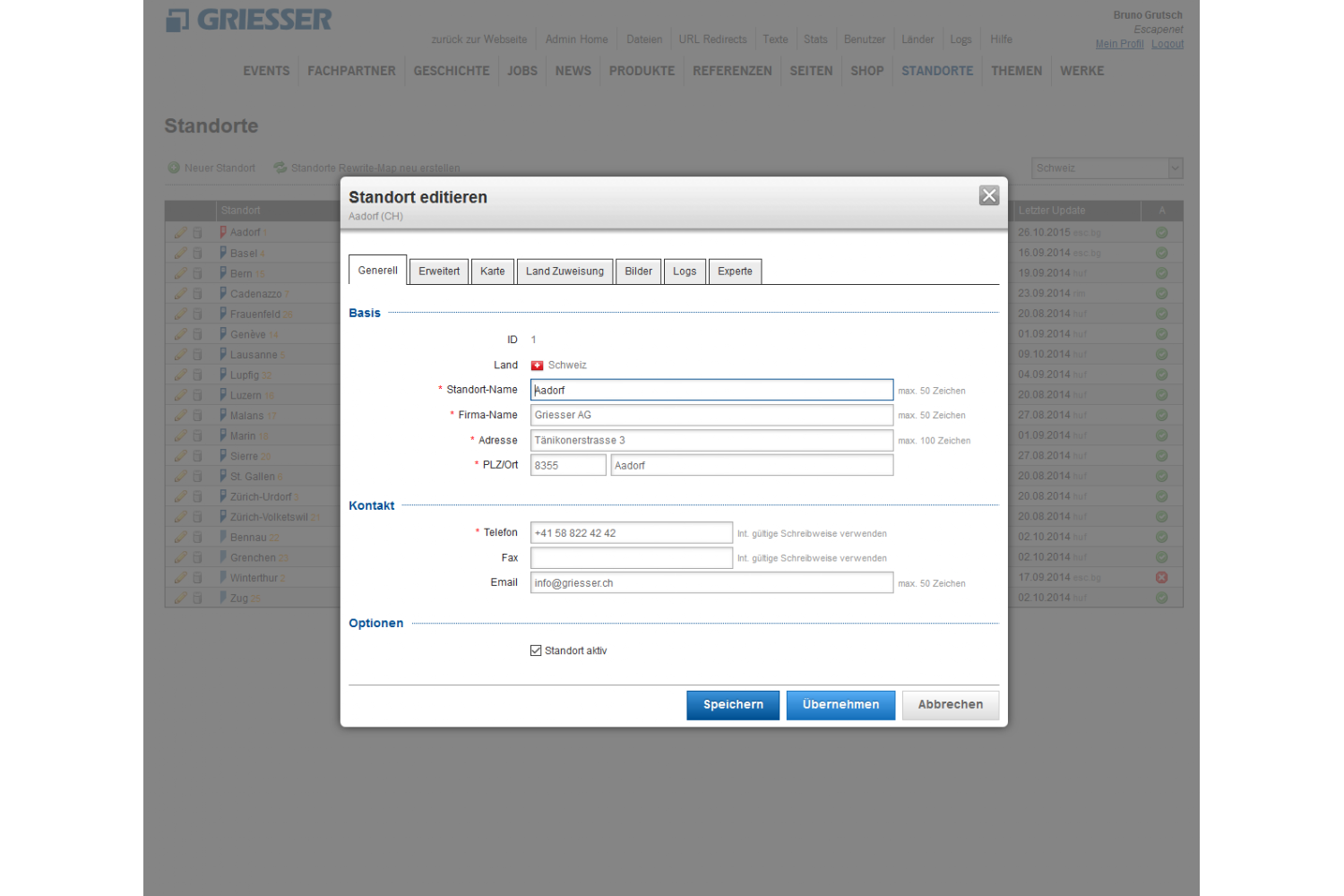Open the Land Zuweisung tab
Viewport: 1344px width, 896px height.
point(564,271)
